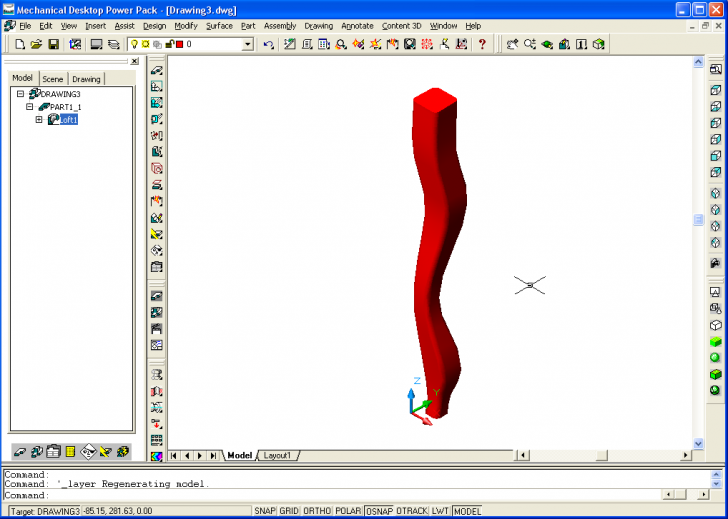The image size is (728, 519).
Task: Open the Assembly menu
Action: tap(280, 26)
